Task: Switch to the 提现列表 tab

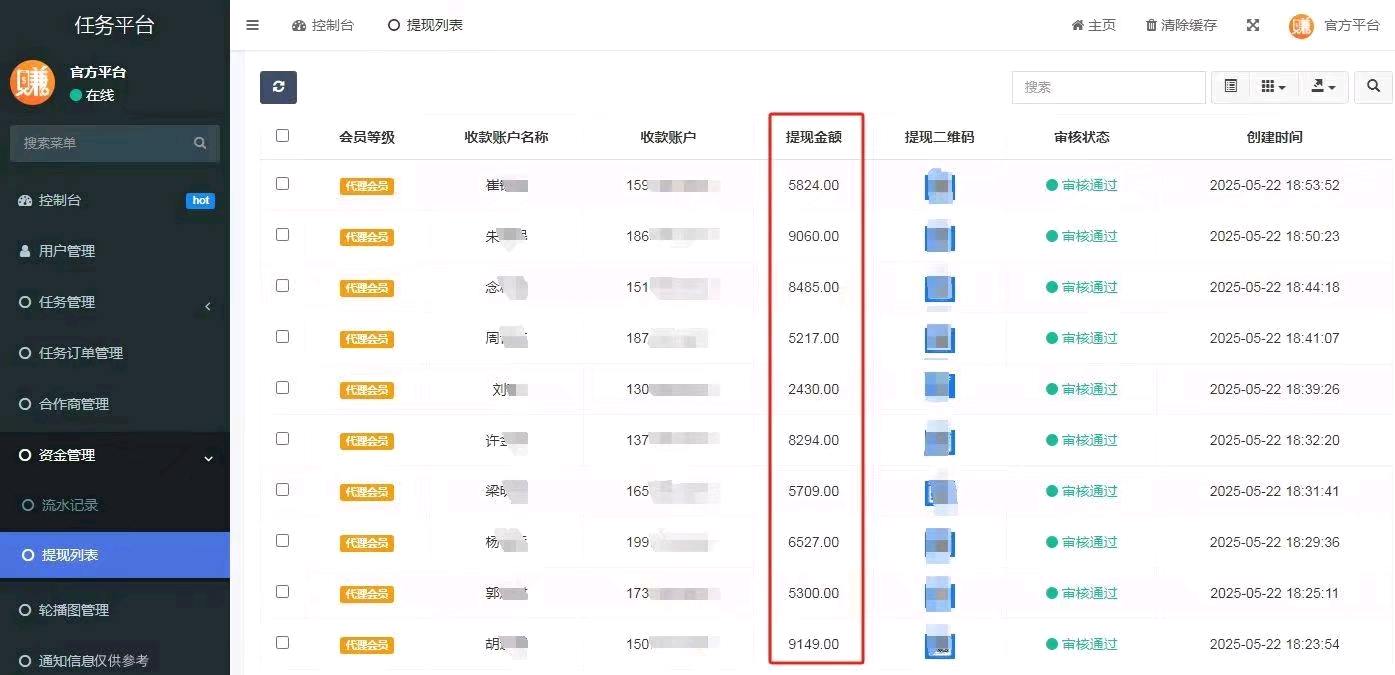Action: 425,25
